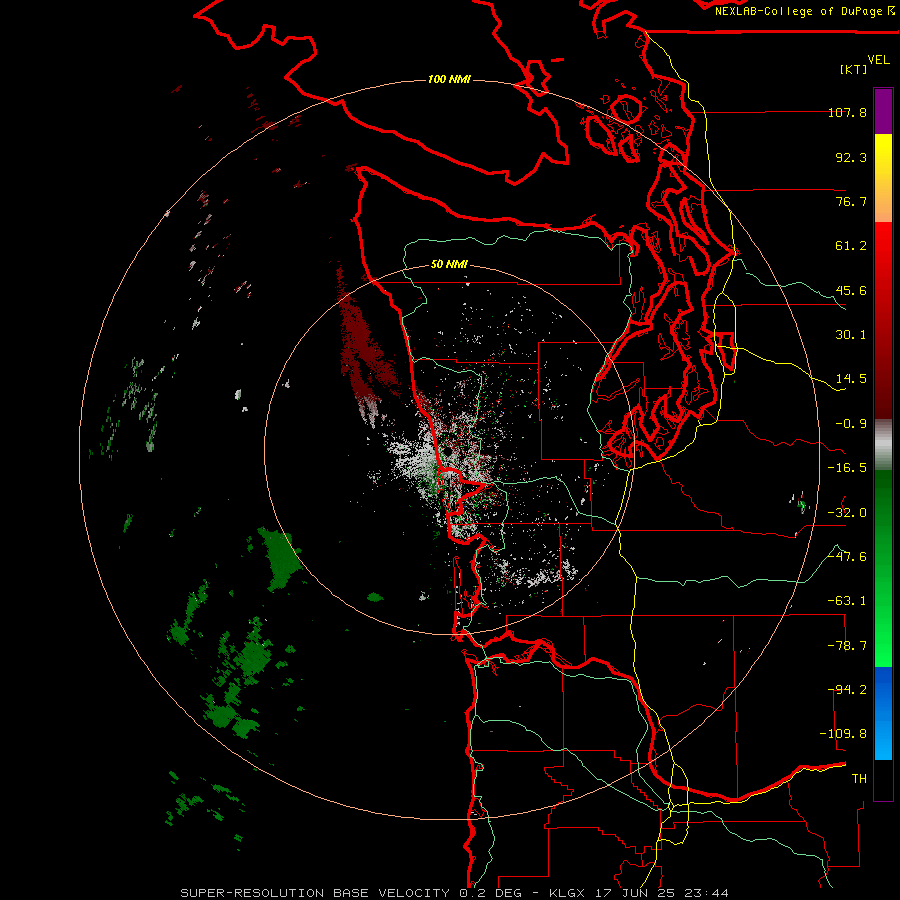The width and height of the screenshot is (900, 900).
Task: Click the VEL legend title
Action: pos(878,60)
